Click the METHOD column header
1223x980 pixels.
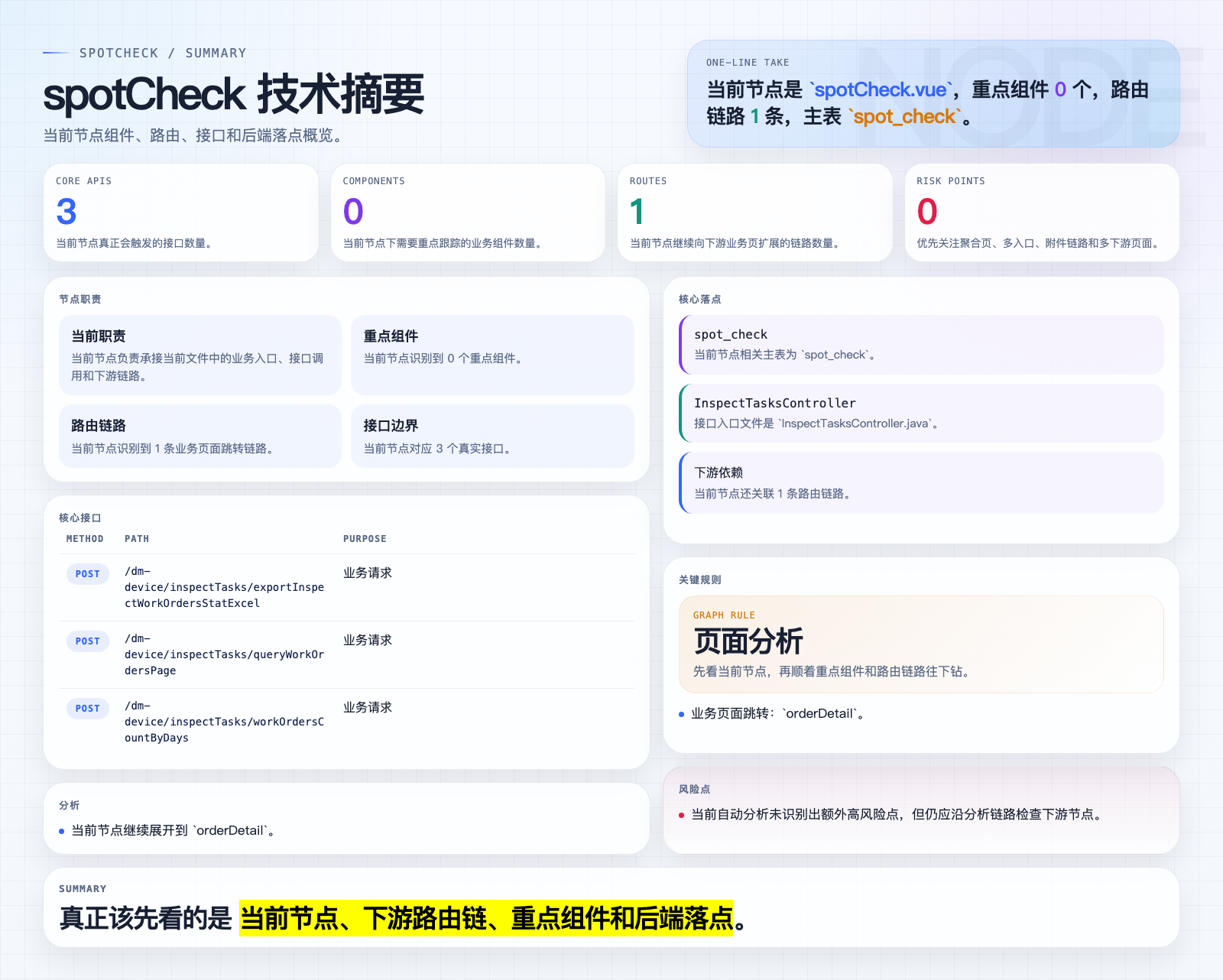(85, 539)
